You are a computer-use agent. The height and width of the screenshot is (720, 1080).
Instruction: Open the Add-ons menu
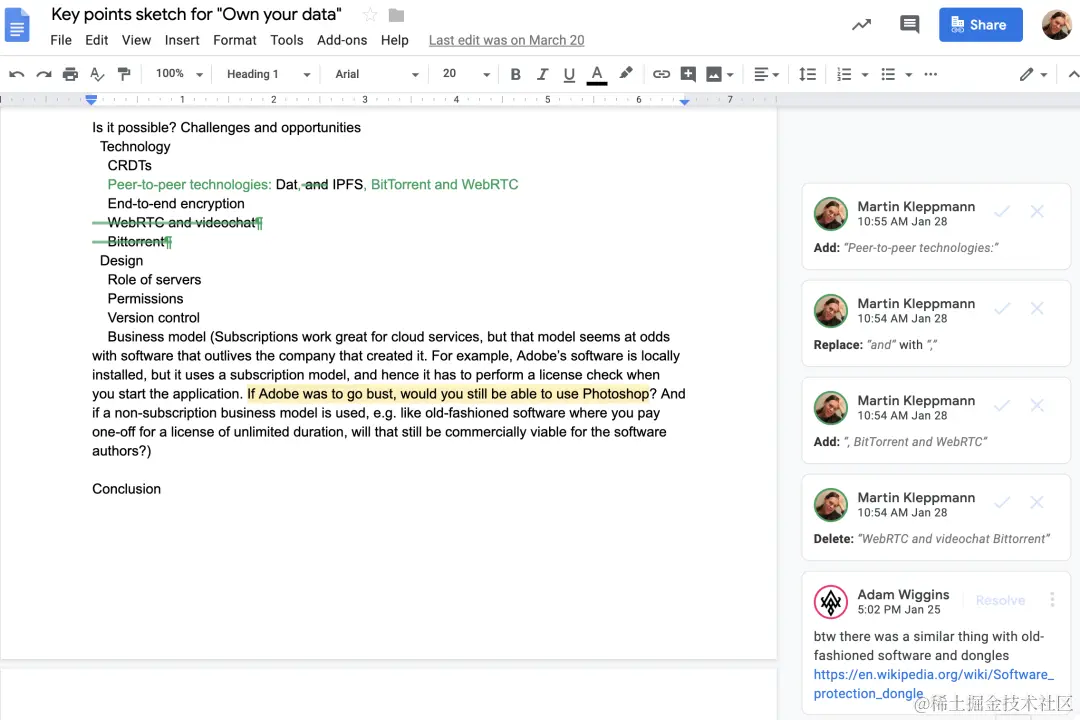pyautogui.click(x=342, y=40)
